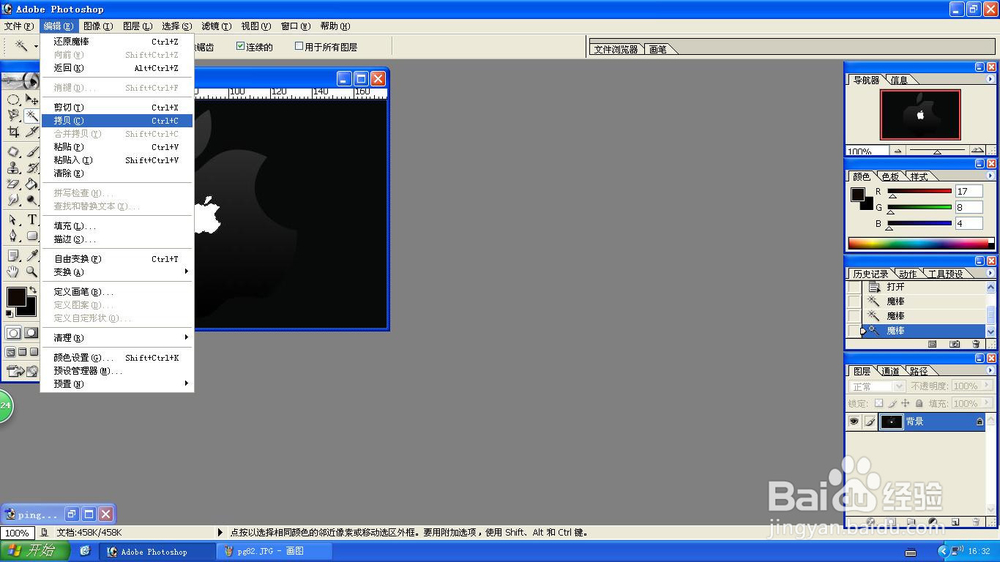
Task: Toggle lock position icon in Layers panel
Action: (906, 403)
